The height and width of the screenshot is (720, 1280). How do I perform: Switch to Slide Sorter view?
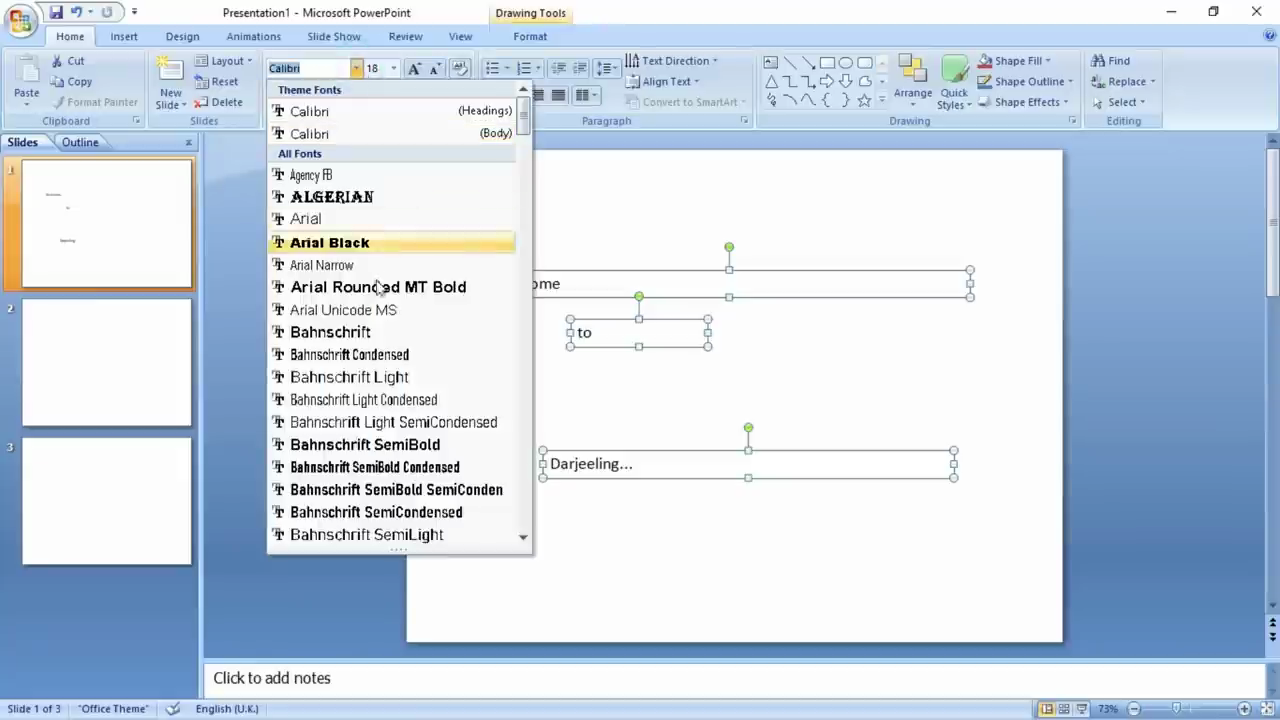pyautogui.click(x=1065, y=709)
